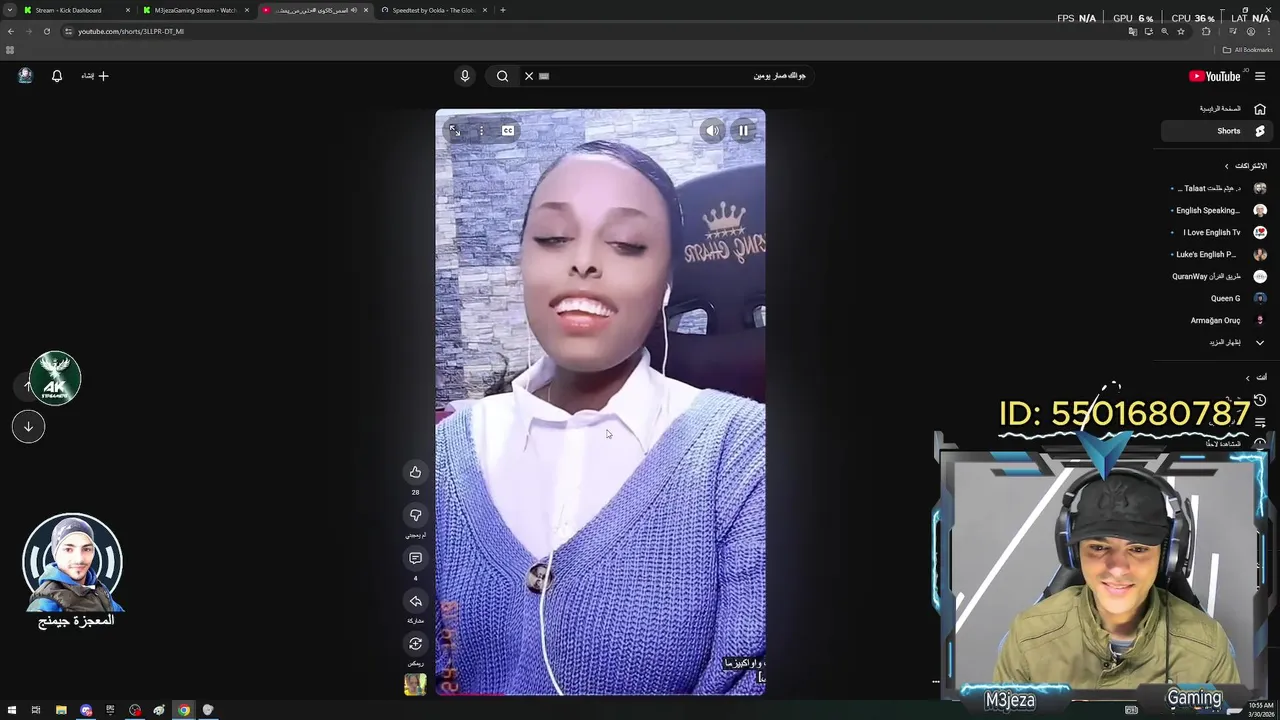The image size is (1280, 720).
Task: Open the QuranWay subscription channel
Action: [x=1215, y=276]
